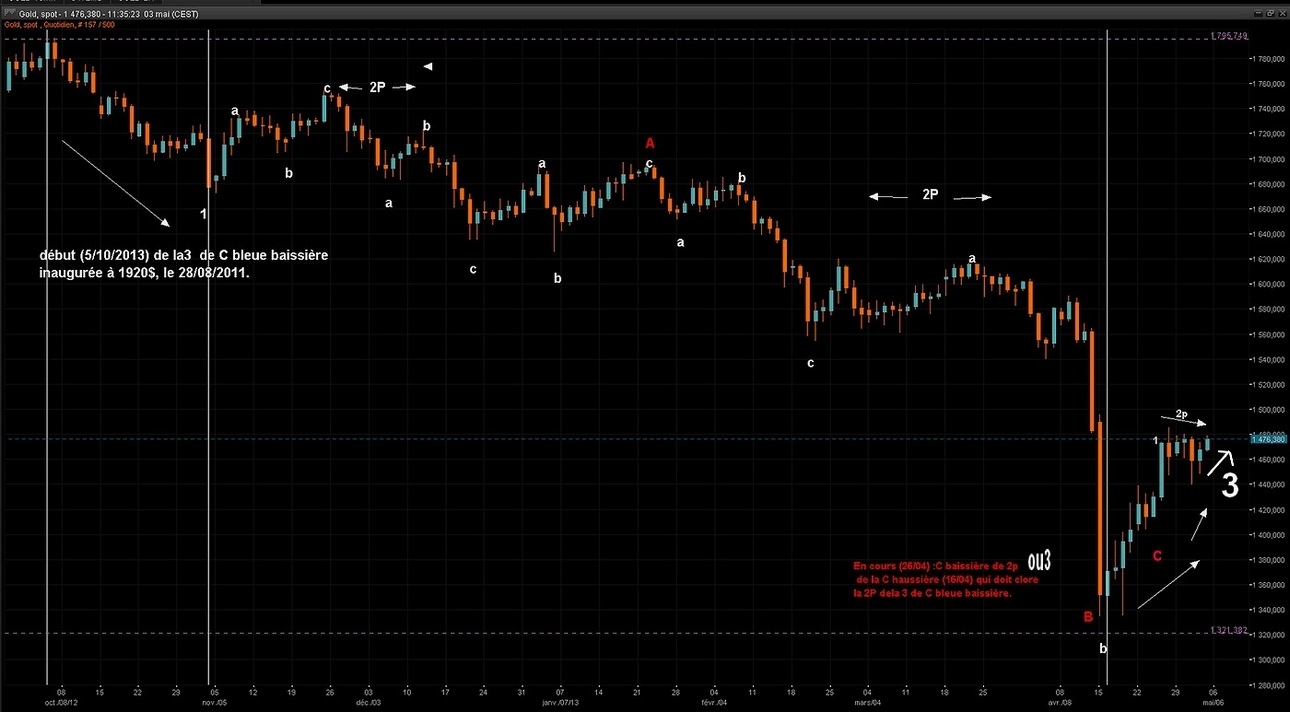
Task: Click the restore window icon
Action: tap(1270, 13)
